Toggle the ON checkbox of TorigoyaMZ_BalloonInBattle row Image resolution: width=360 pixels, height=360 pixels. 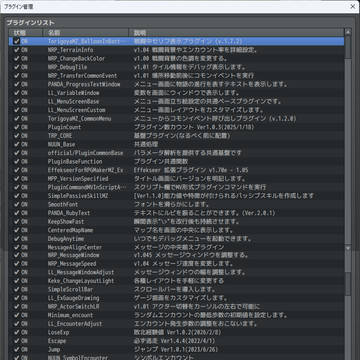16,41
